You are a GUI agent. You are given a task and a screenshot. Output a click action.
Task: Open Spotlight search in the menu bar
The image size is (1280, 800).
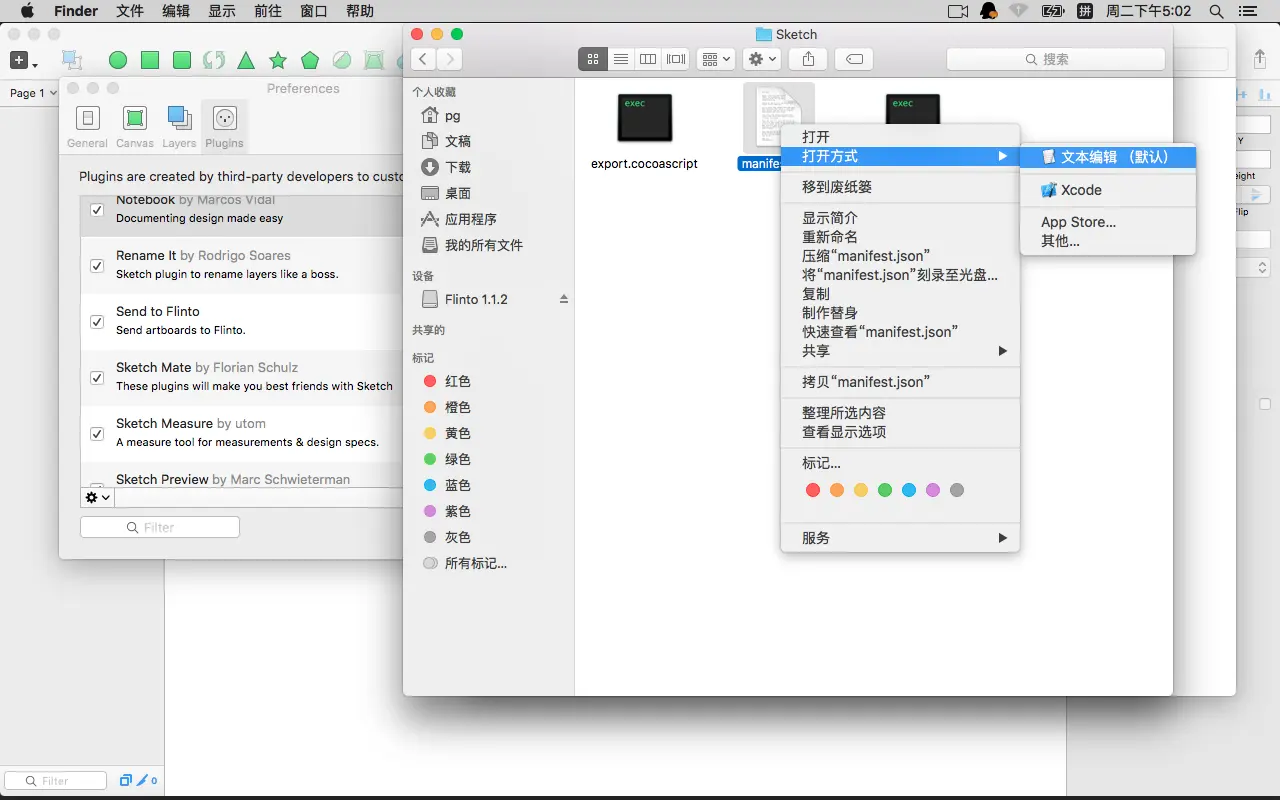click(1216, 11)
